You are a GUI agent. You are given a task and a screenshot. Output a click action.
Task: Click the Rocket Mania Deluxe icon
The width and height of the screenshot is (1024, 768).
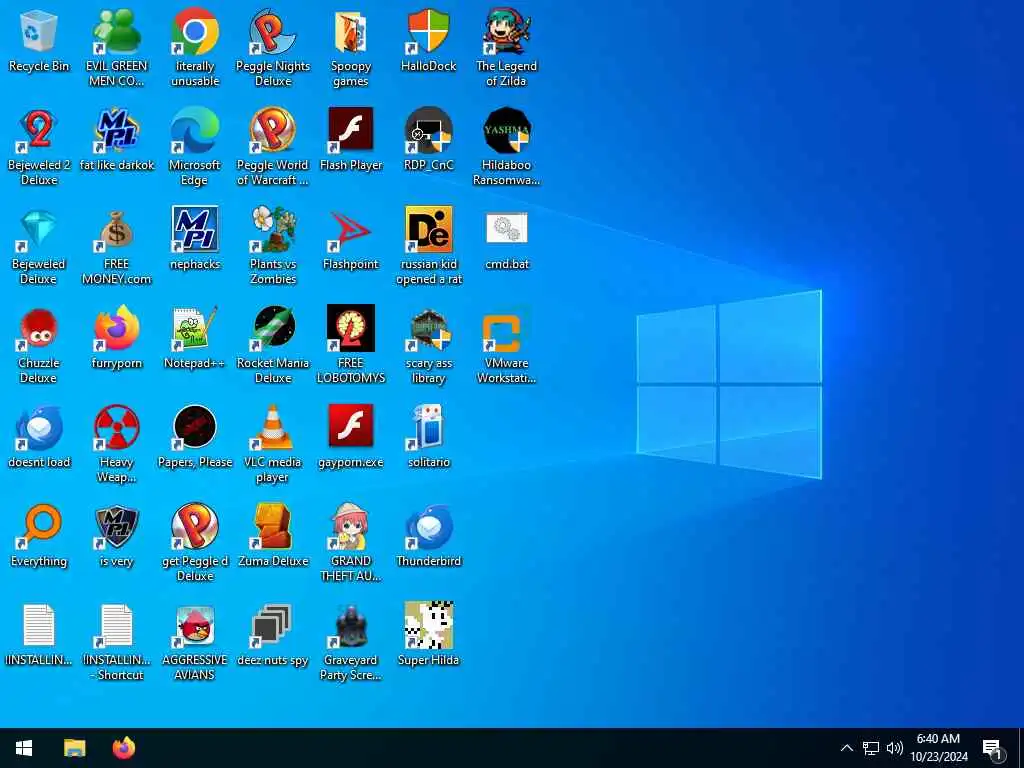273,328
